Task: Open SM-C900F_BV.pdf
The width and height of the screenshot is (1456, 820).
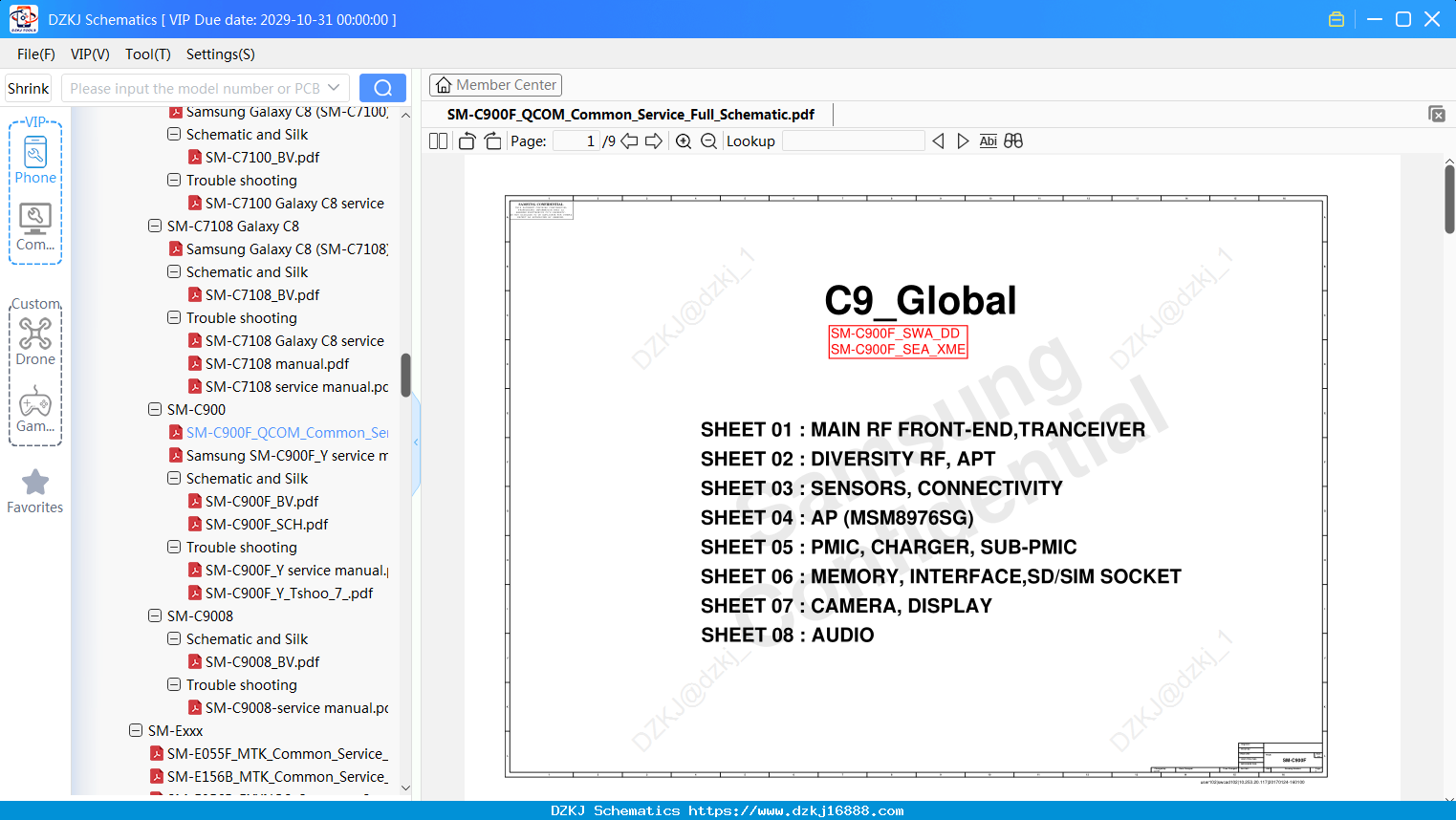Action: tap(262, 501)
